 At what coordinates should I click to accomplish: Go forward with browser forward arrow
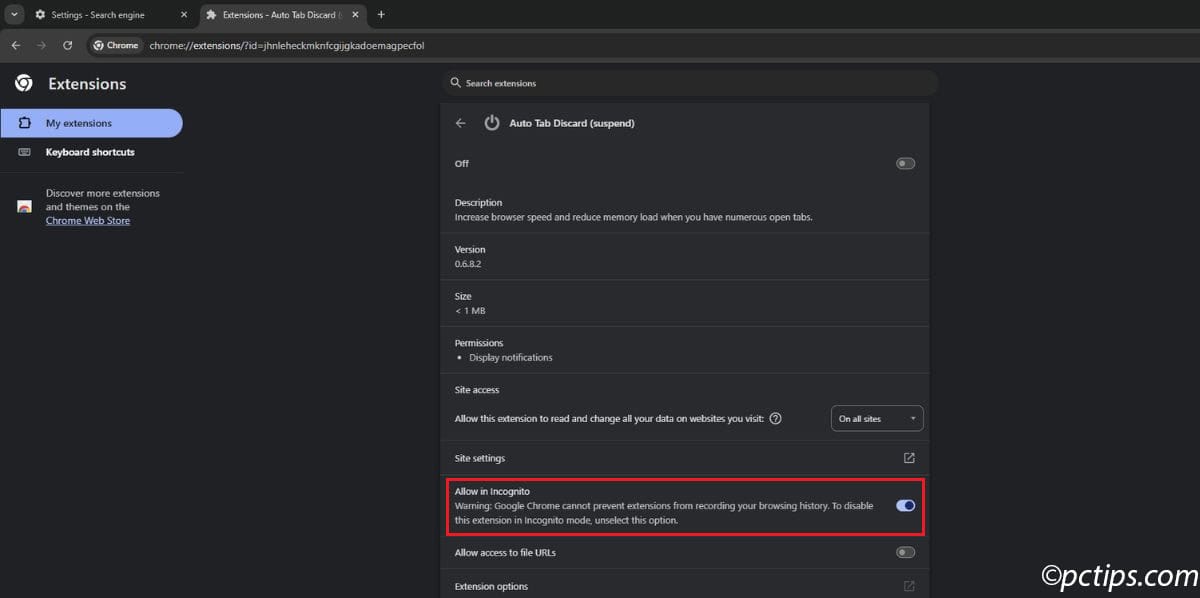pos(41,45)
